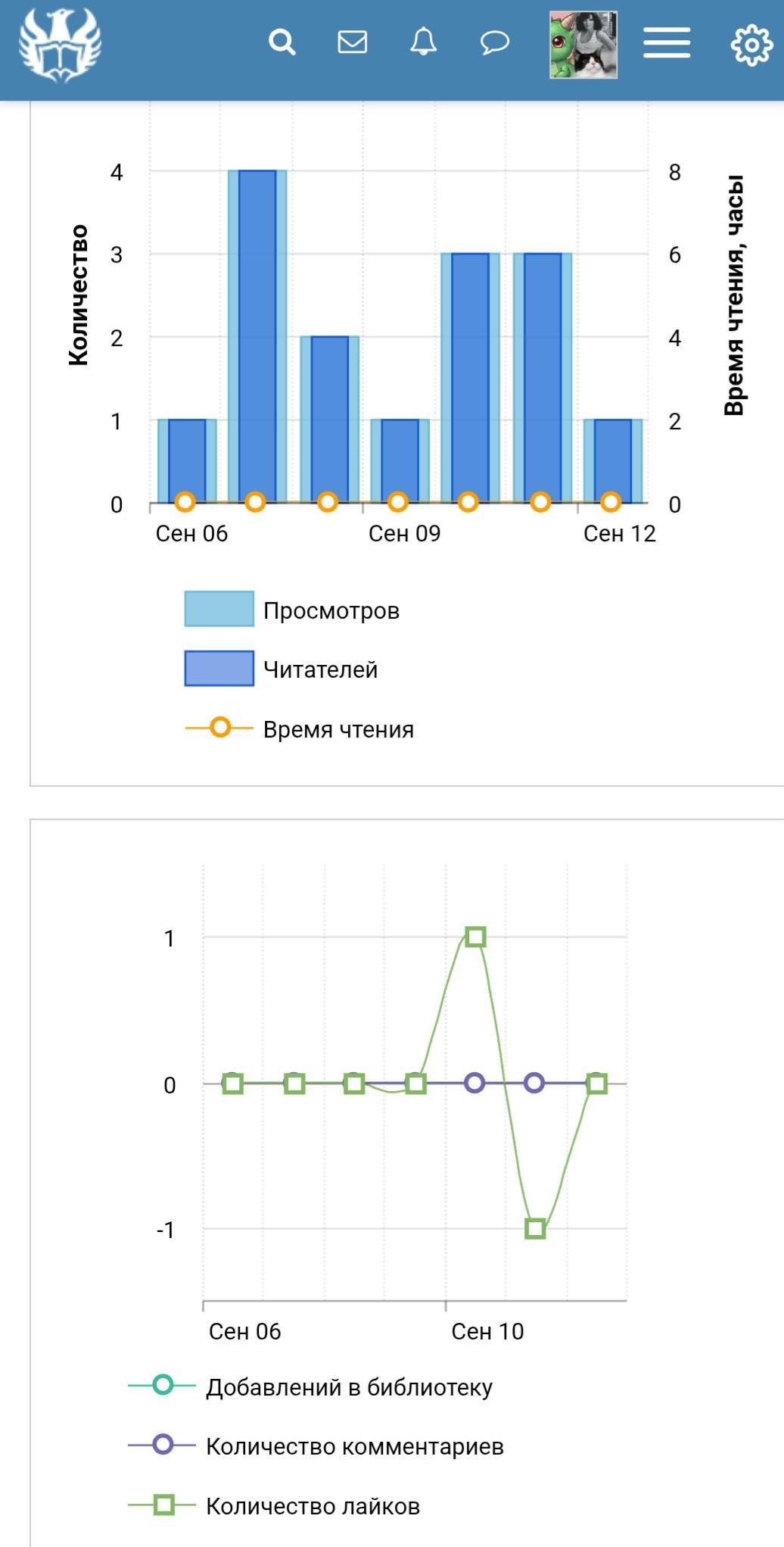Open the user profile avatar
Image resolution: width=784 pixels, height=1547 pixels.
[583, 45]
